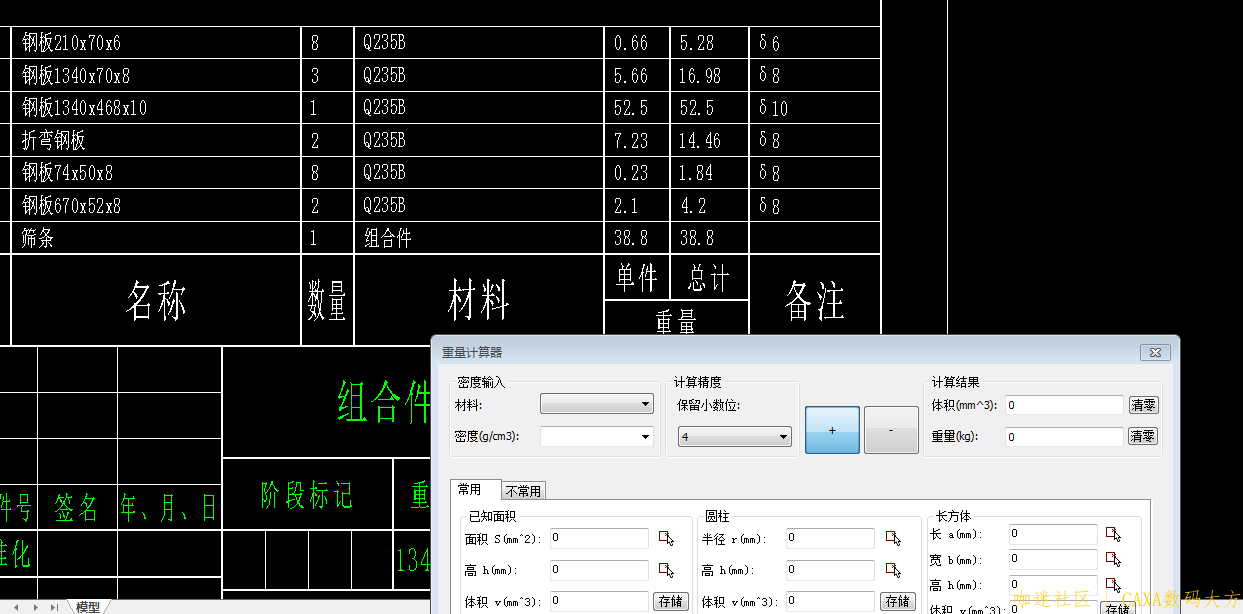Click the 圆柱 高 h(mm) input field
The height and width of the screenshot is (614, 1243).
[830, 570]
